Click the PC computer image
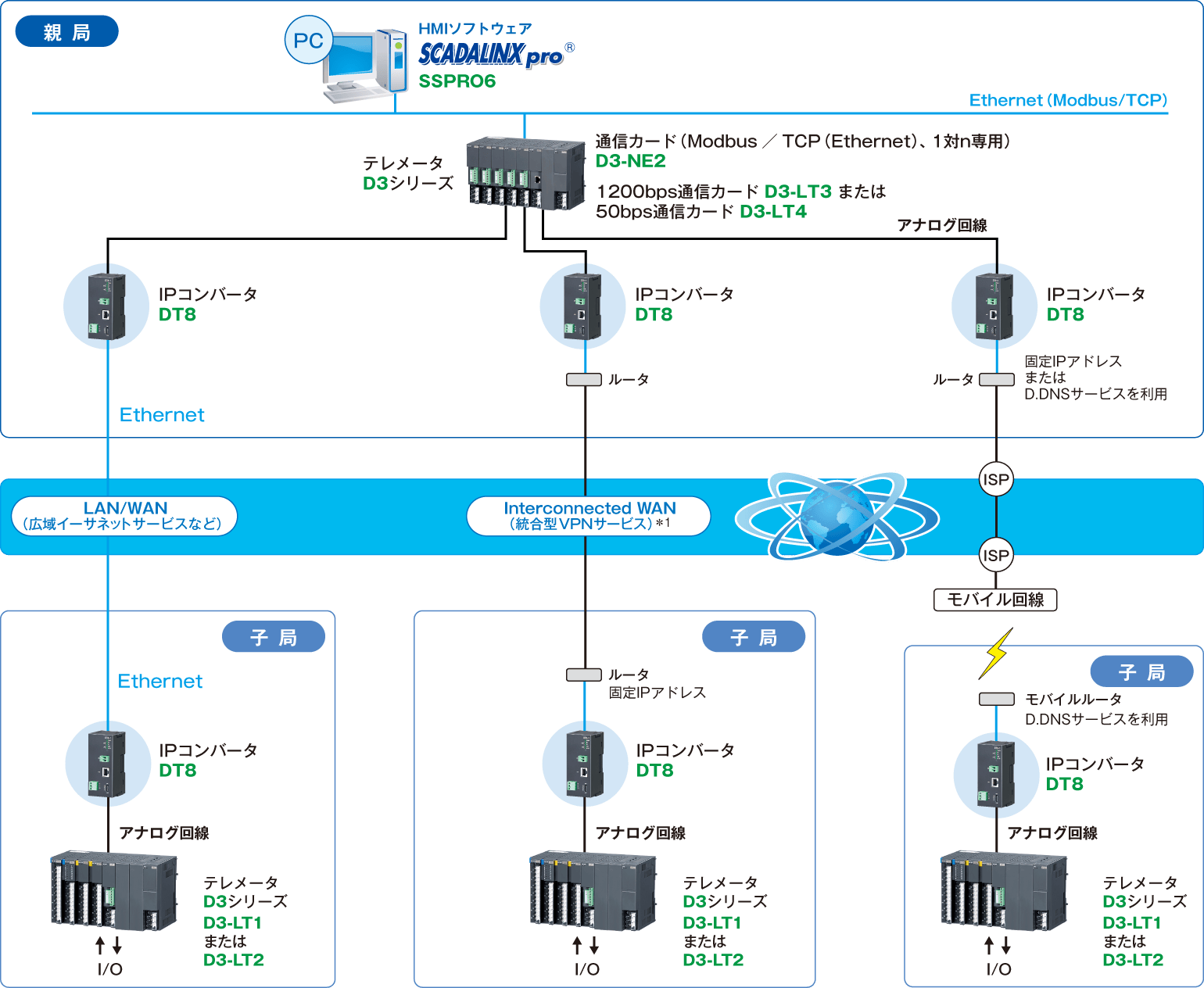Image resolution: width=1204 pixels, height=988 pixels. pyautogui.click(x=366, y=66)
